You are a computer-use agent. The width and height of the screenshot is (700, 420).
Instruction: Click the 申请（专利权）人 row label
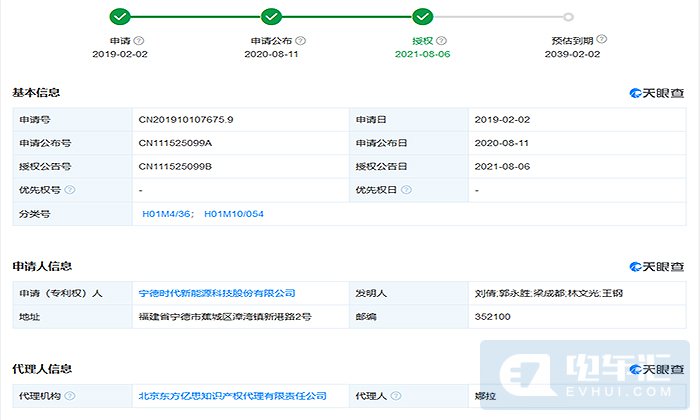(x=61, y=293)
